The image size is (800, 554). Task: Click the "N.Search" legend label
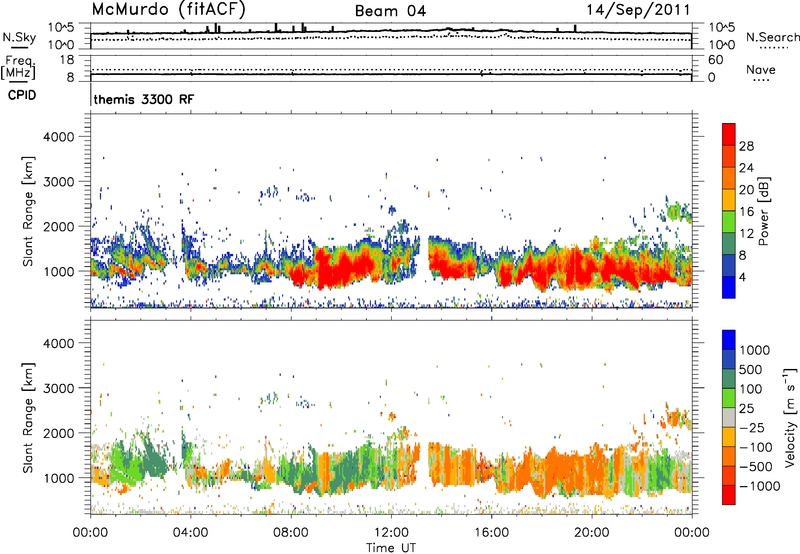[772, 37]
